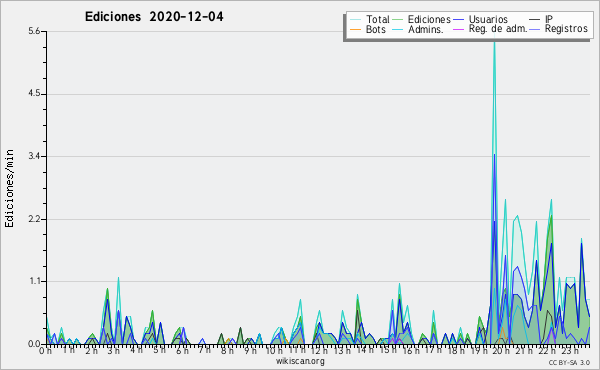Screen dimensions: 600x370
Task: Click the 'Registros' legend entry
Action: pyautogui.click(x=566, y=29)
